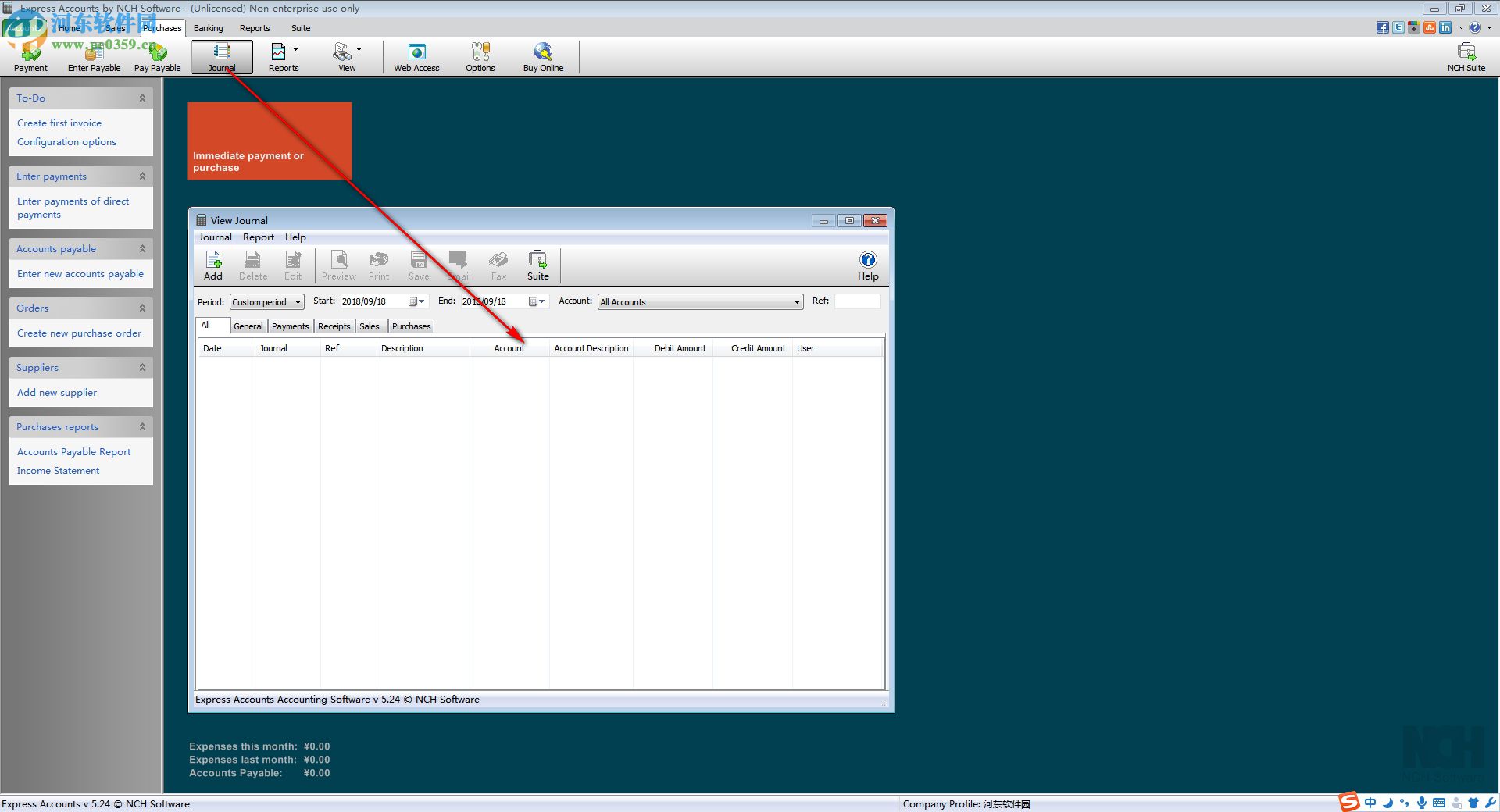Image resolution: width=1500 pixels, height=812 pixels.
Task: Click Delete in View Journal toolbar
Action: click(x=253, y=265)
